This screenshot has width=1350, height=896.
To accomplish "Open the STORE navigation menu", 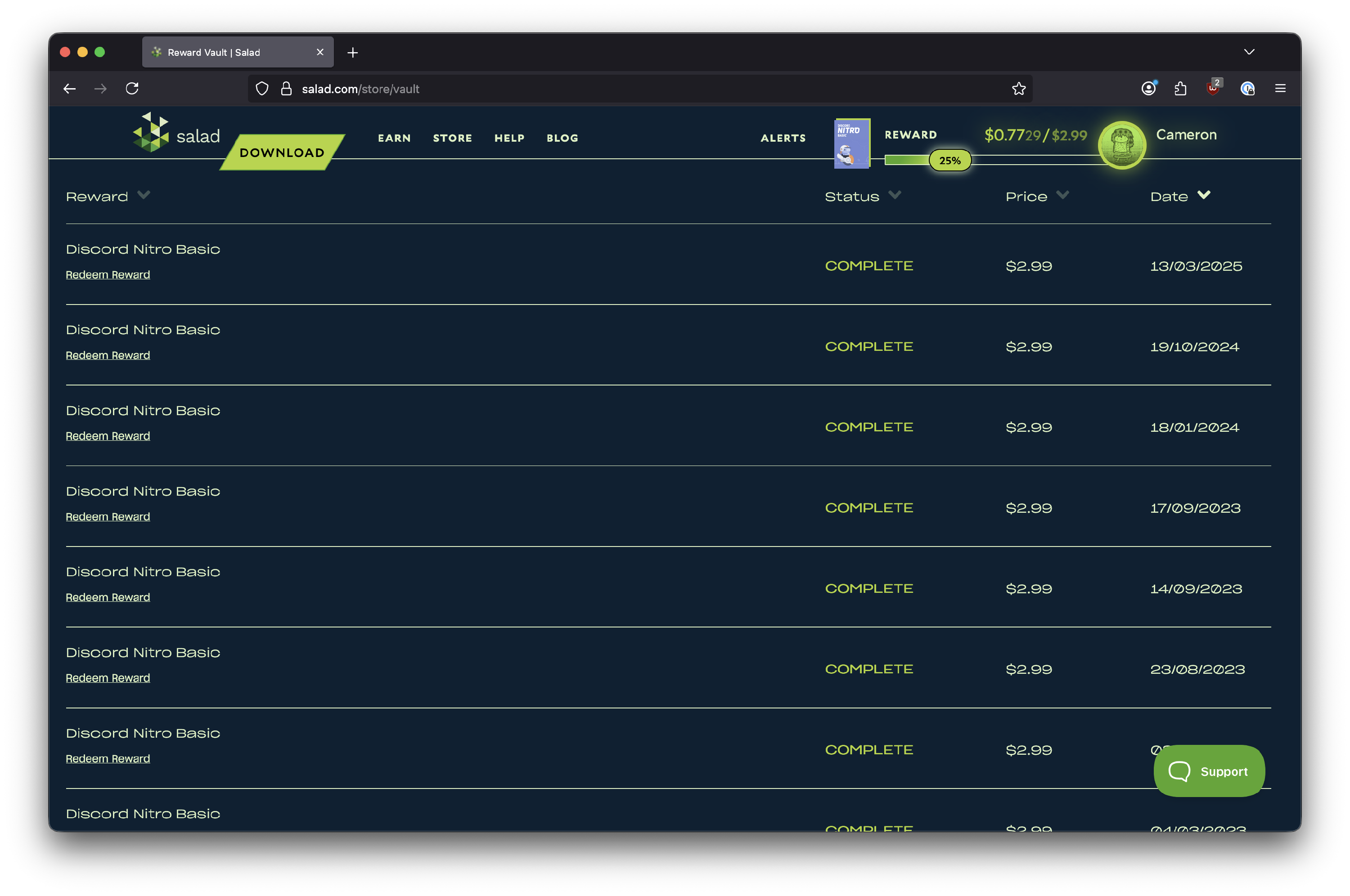I will point(452,138).
